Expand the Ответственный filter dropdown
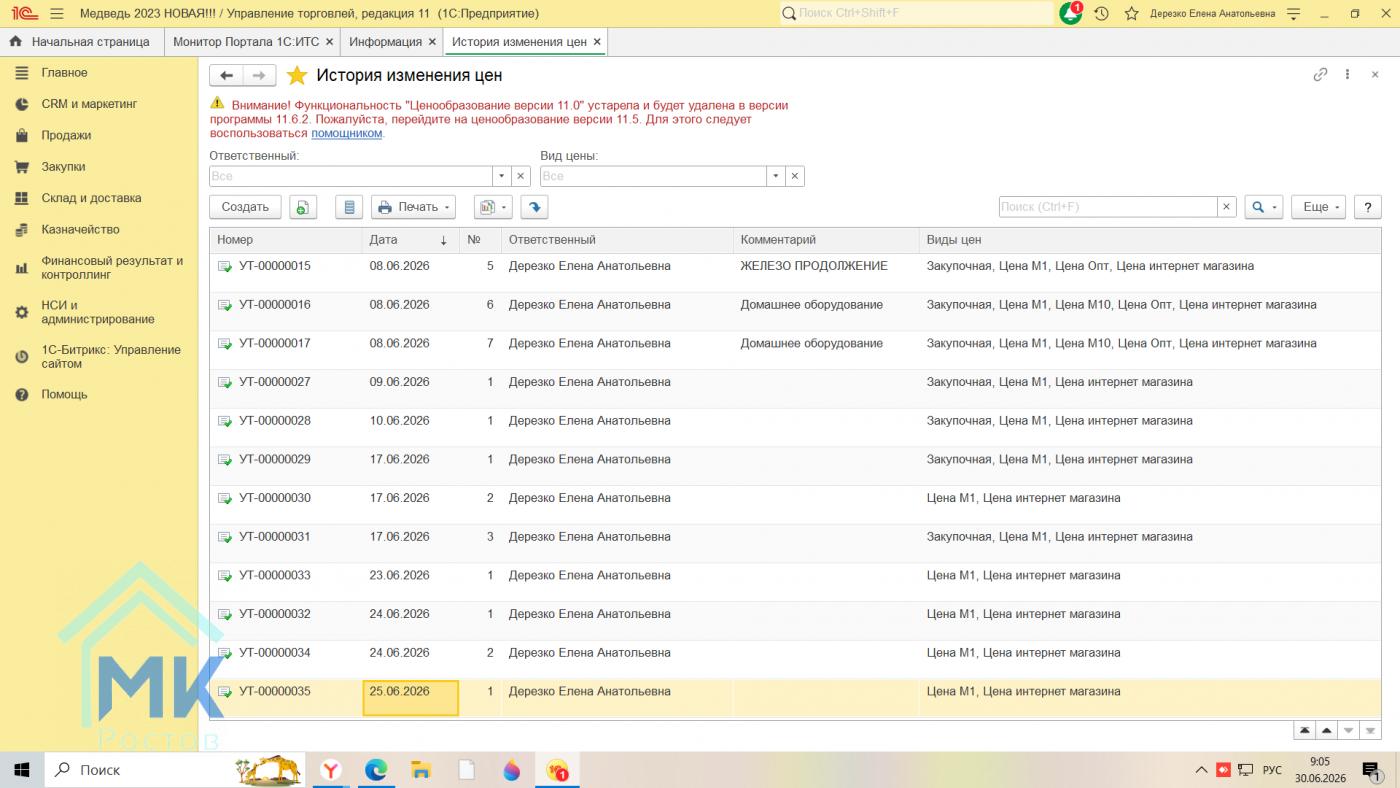The height and width of the screenshot is (788, 1400). tap(501, 176)
